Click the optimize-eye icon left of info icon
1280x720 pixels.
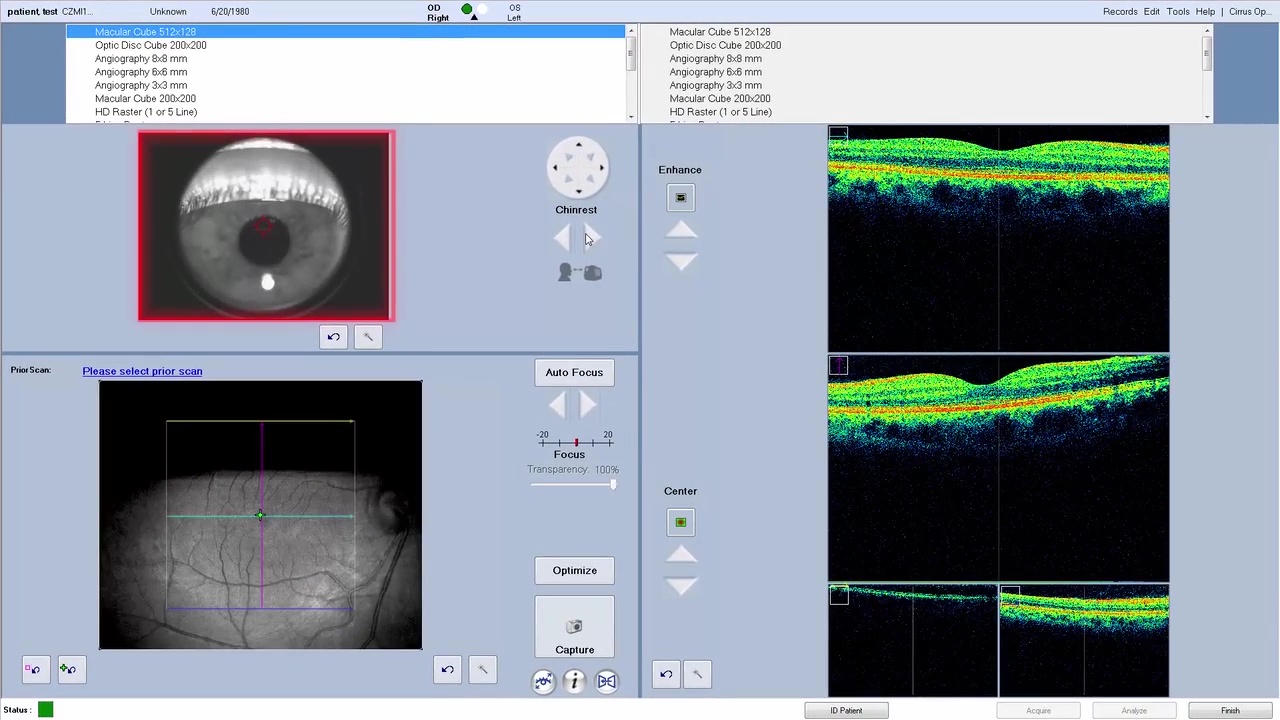click(x=543, y=681)
